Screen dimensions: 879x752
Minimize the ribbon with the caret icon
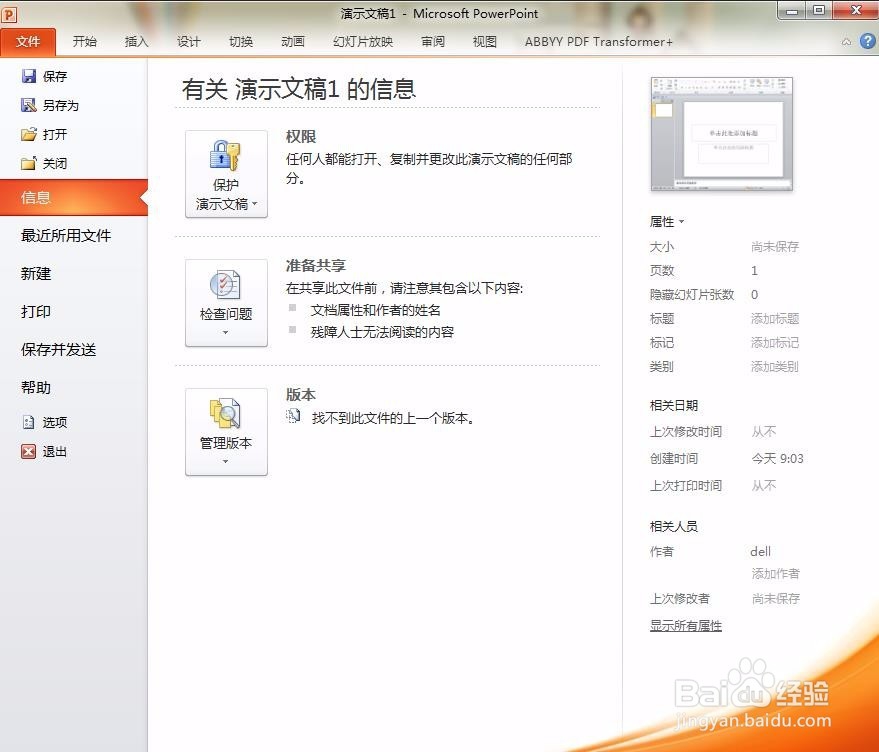click(x=846, y=41)
